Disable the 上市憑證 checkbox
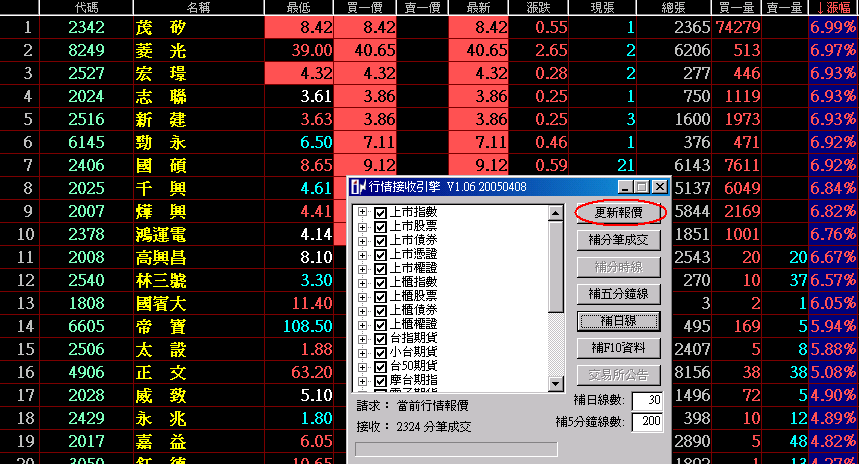Screen dimensions: 859x464 [380, 255]
